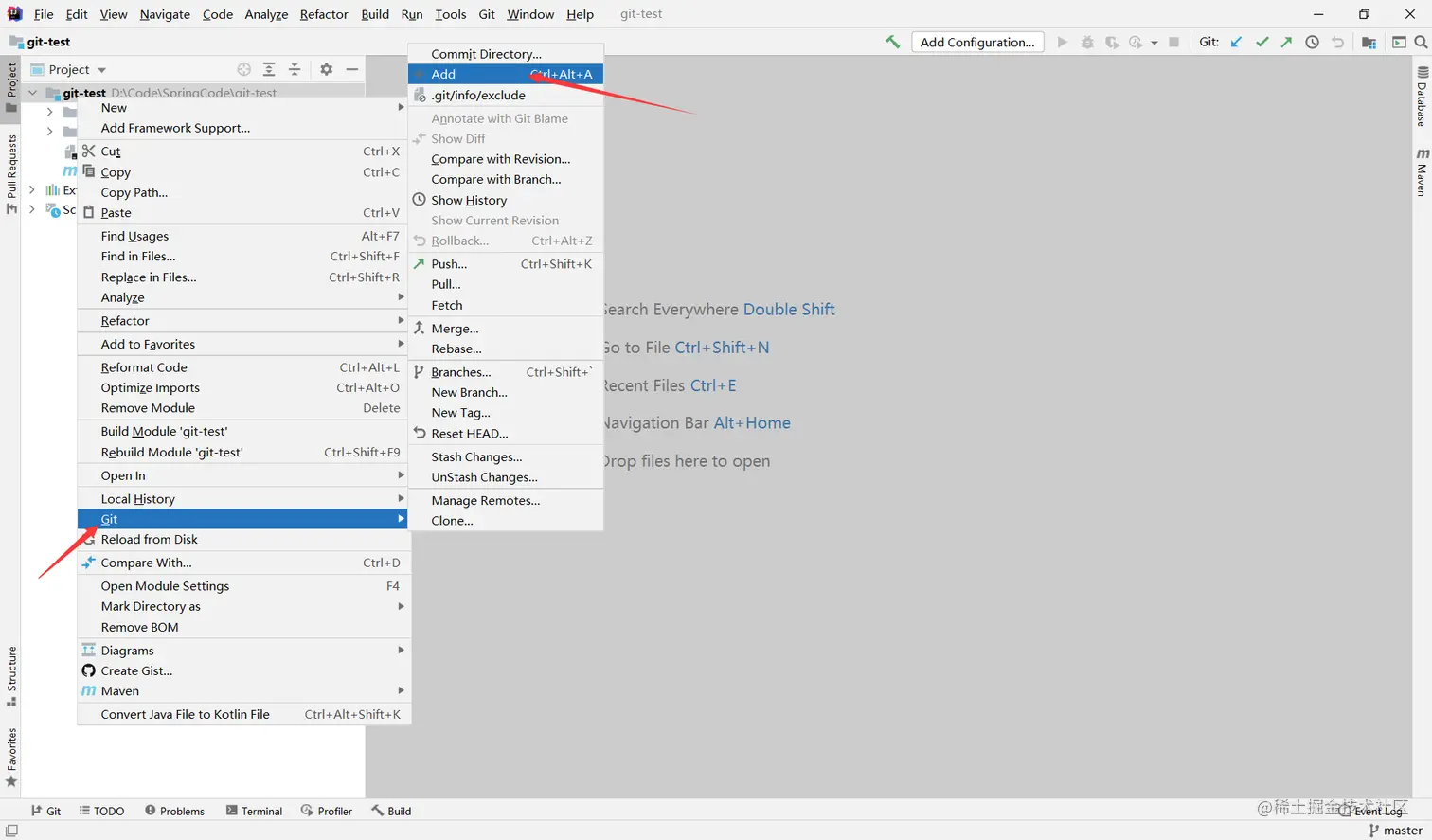Click the Git Commit checkmark icon
This screenshot has height=840, width=1432.
coord(1262,42)
